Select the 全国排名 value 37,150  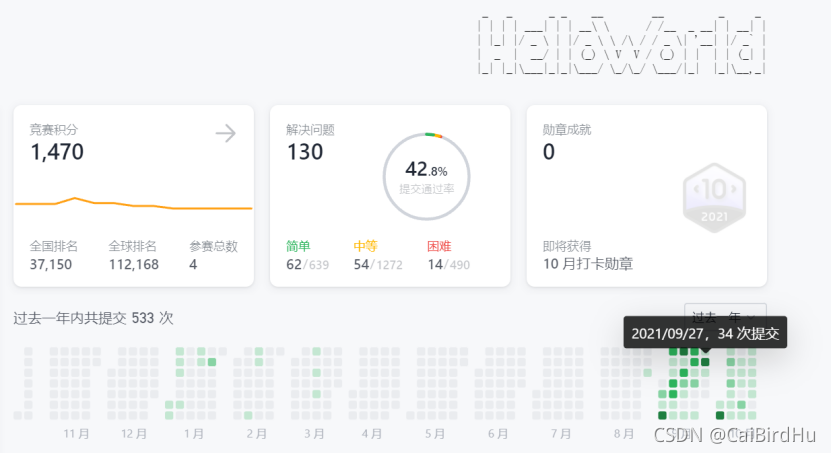click(51, 264)
